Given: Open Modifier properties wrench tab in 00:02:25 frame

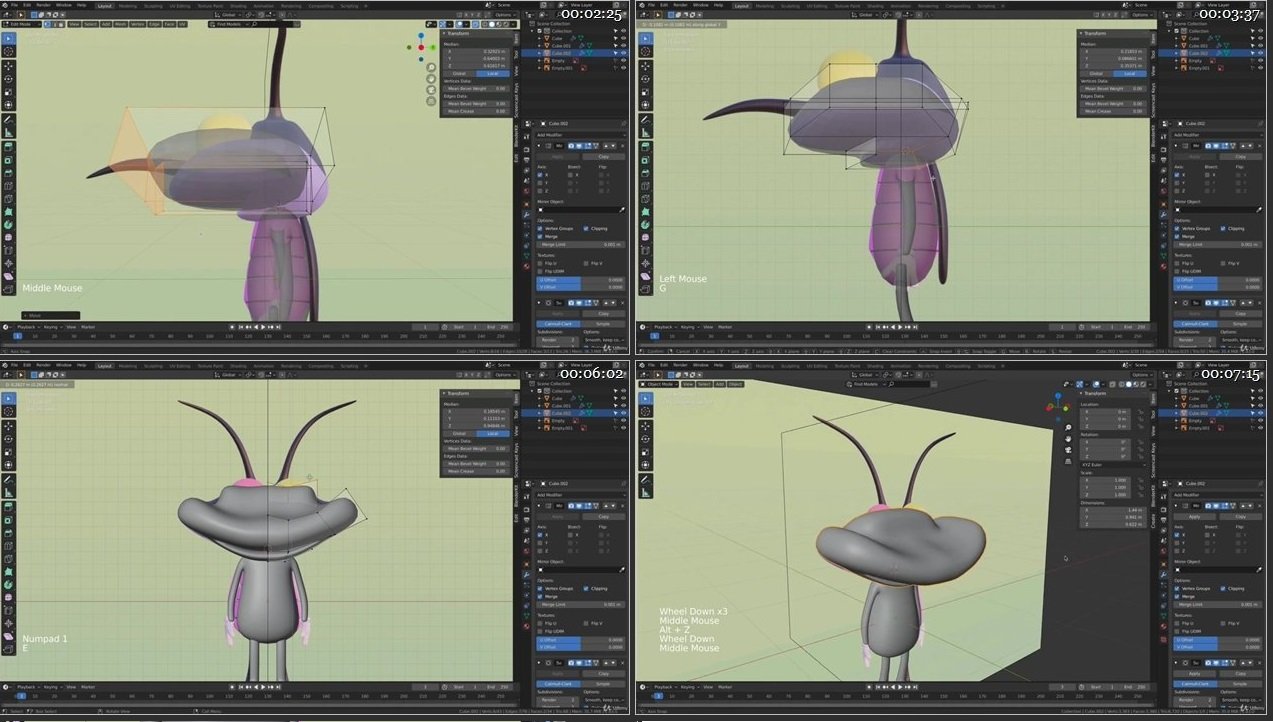Looking at the screenshot, I should click(527, 214).
